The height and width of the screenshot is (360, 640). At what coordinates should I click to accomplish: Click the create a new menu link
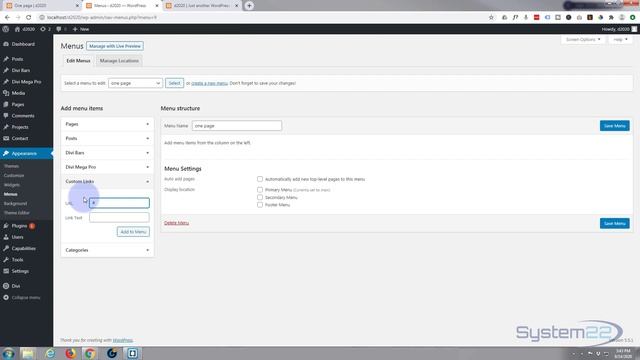point(209,83)
